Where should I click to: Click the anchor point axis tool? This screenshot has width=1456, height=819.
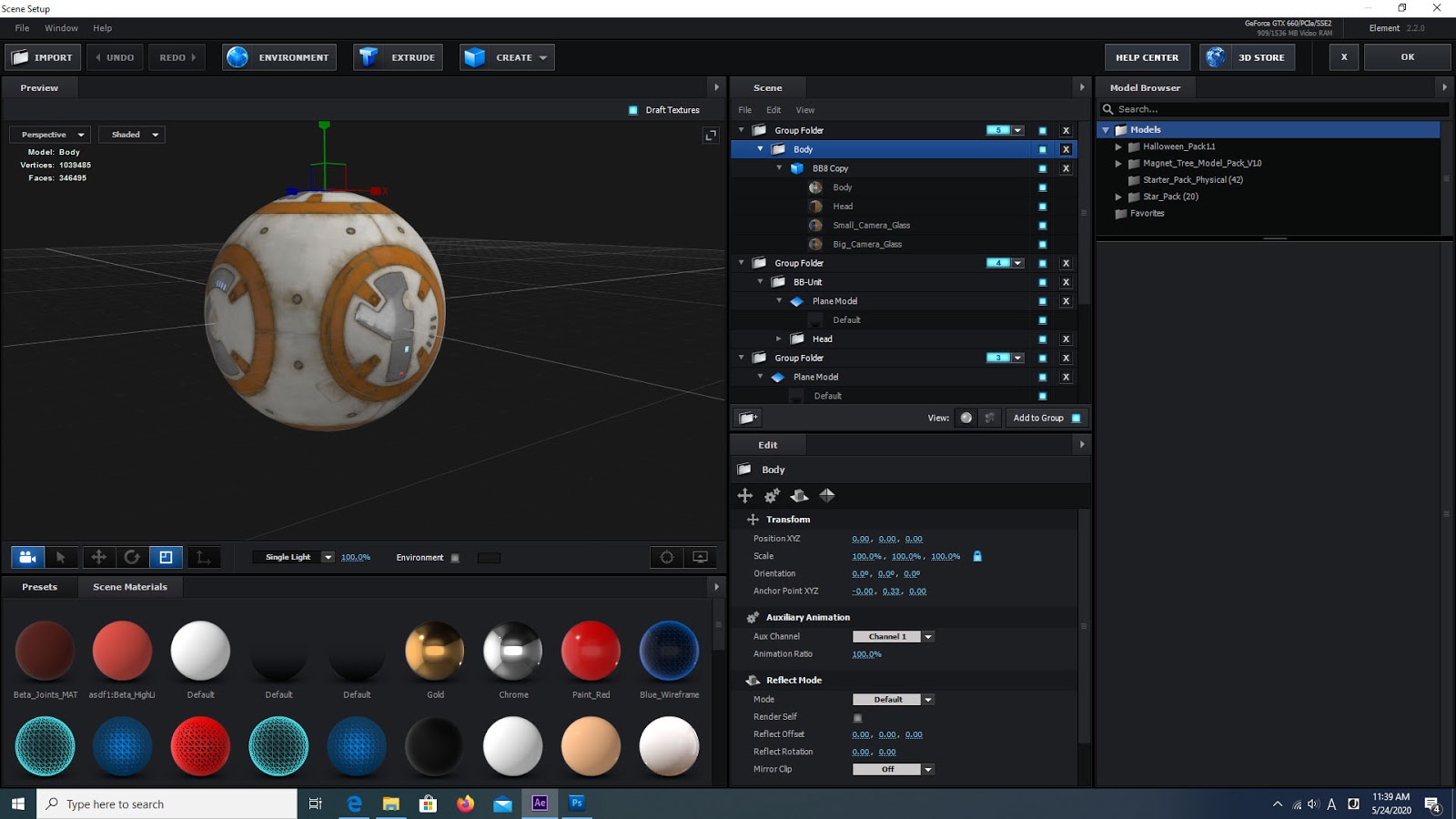click(x=203, y=557)
